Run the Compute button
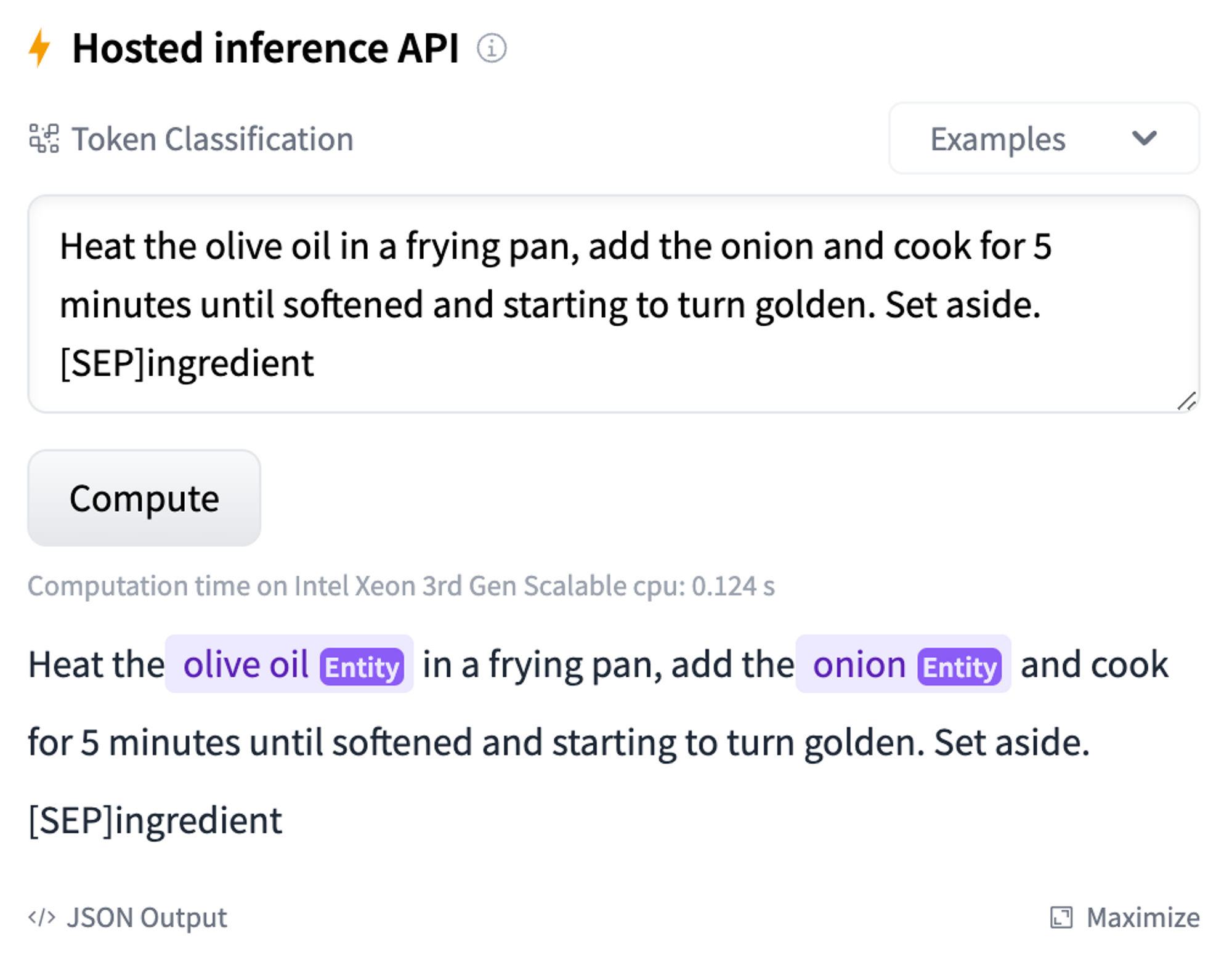The image size is (1232, 973). [144, 498]
